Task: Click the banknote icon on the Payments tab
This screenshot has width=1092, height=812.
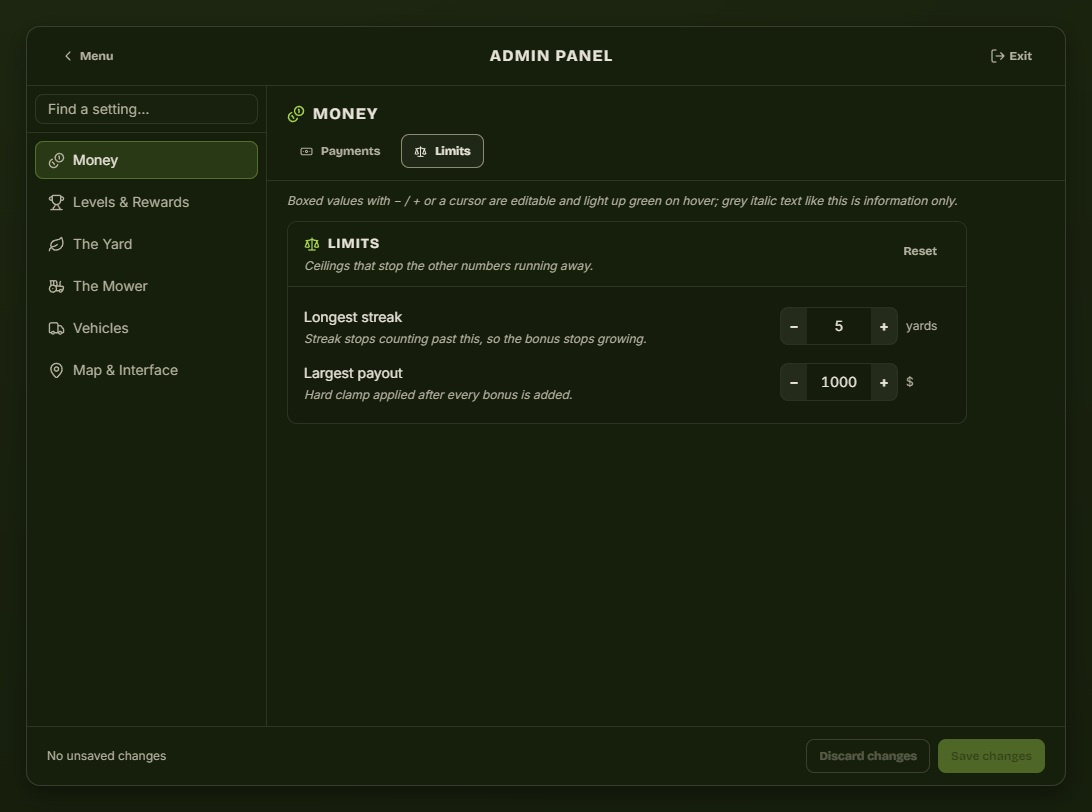Action: click(x=306, y=151)
